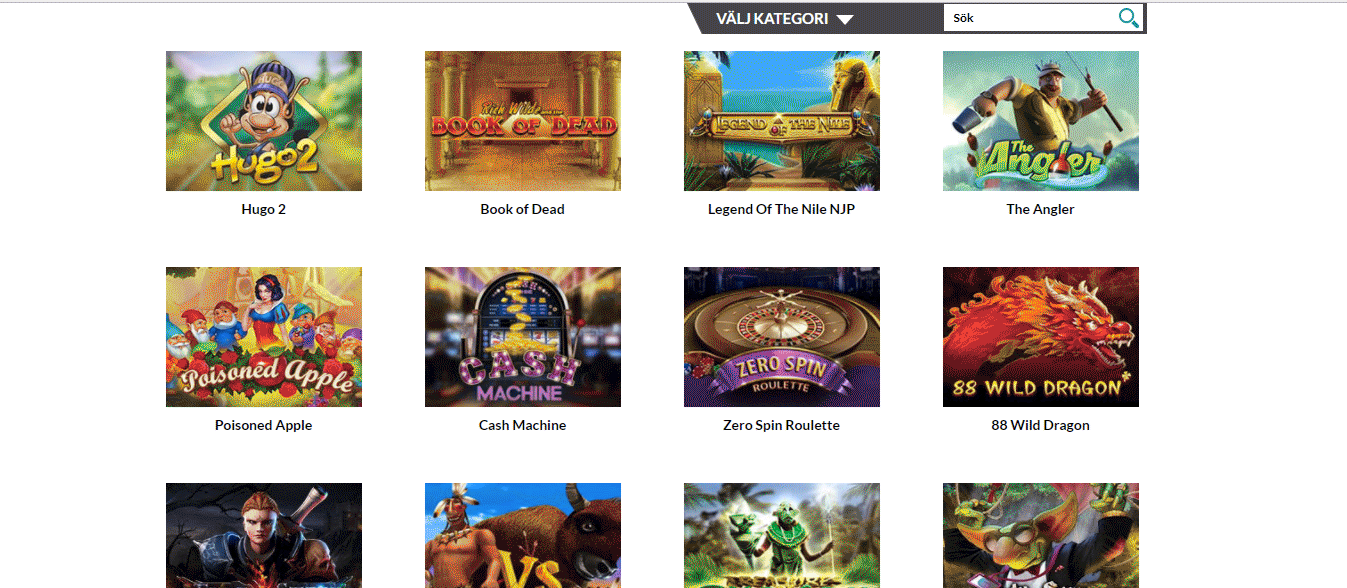The height and width of the screenshot is (588, 1347).
Task: Click the search magnifier icon
Action: point(1128,18)
